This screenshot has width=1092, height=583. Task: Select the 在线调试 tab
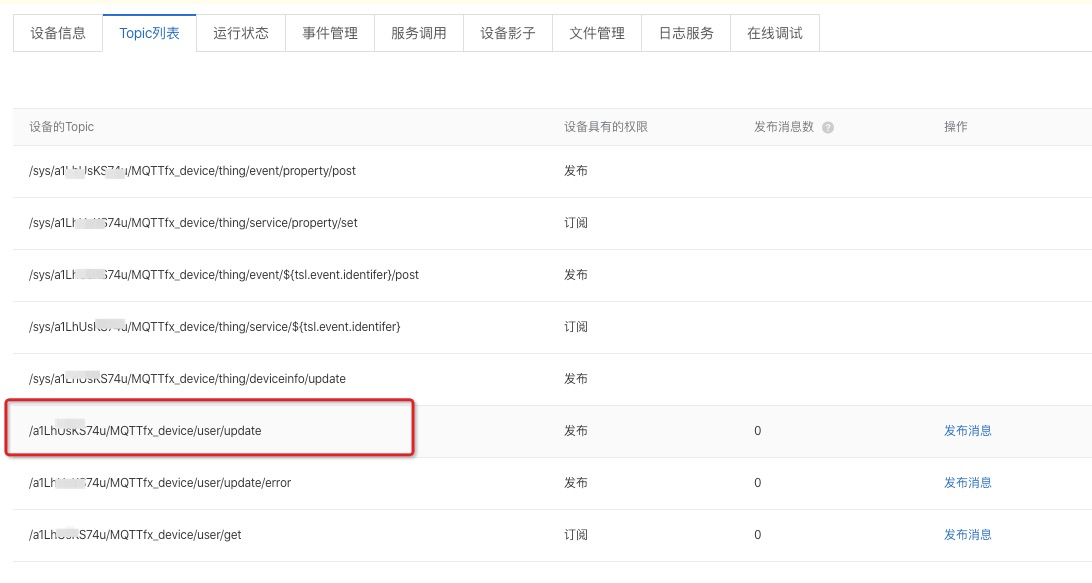[775, 33]
